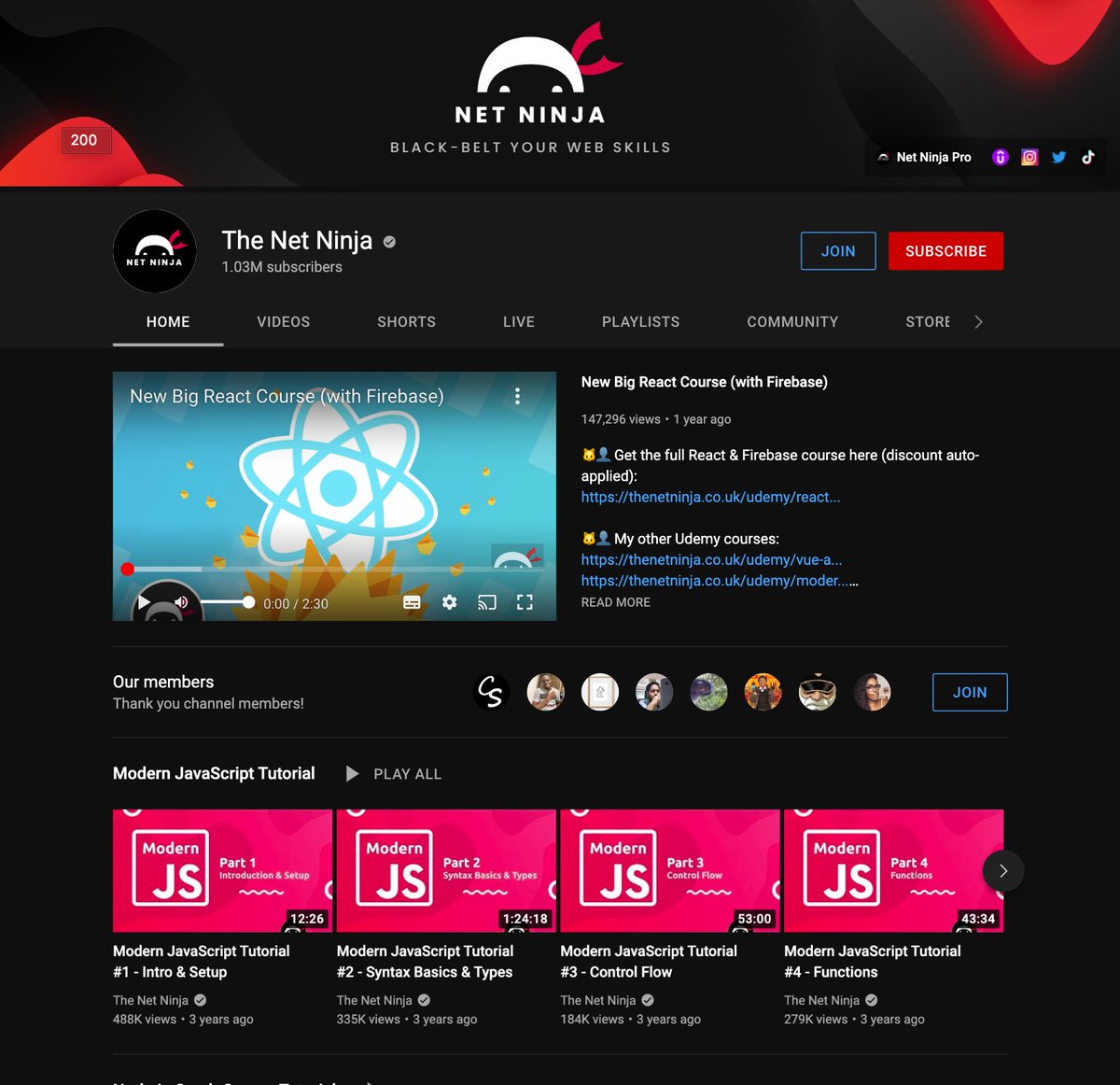The height and width of the screenshot is (1085, 1120).
Task: Toggle subtitles on the video player
Action: coord(412,603)
